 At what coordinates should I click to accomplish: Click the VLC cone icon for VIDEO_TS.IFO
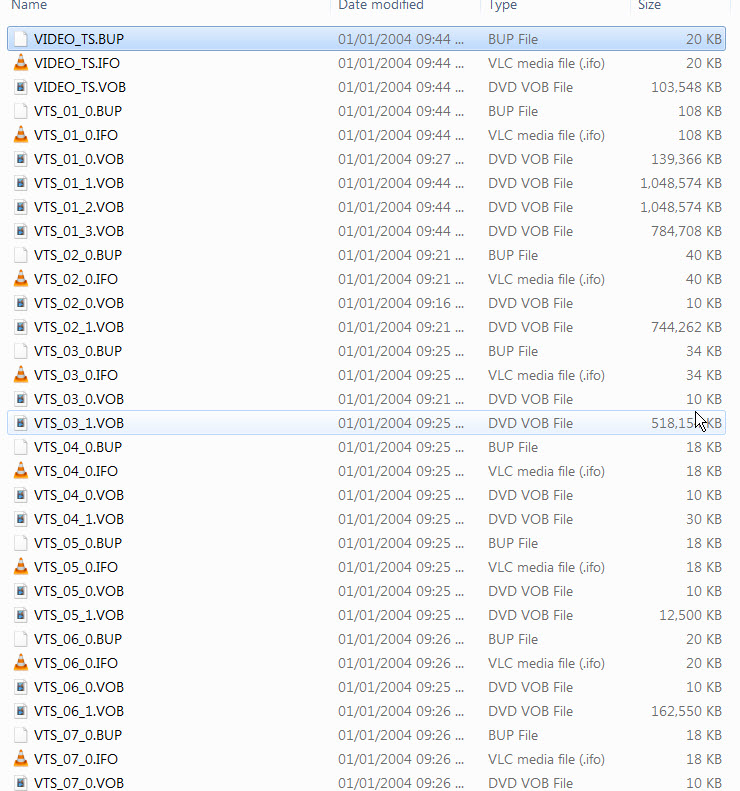(21, 63)
